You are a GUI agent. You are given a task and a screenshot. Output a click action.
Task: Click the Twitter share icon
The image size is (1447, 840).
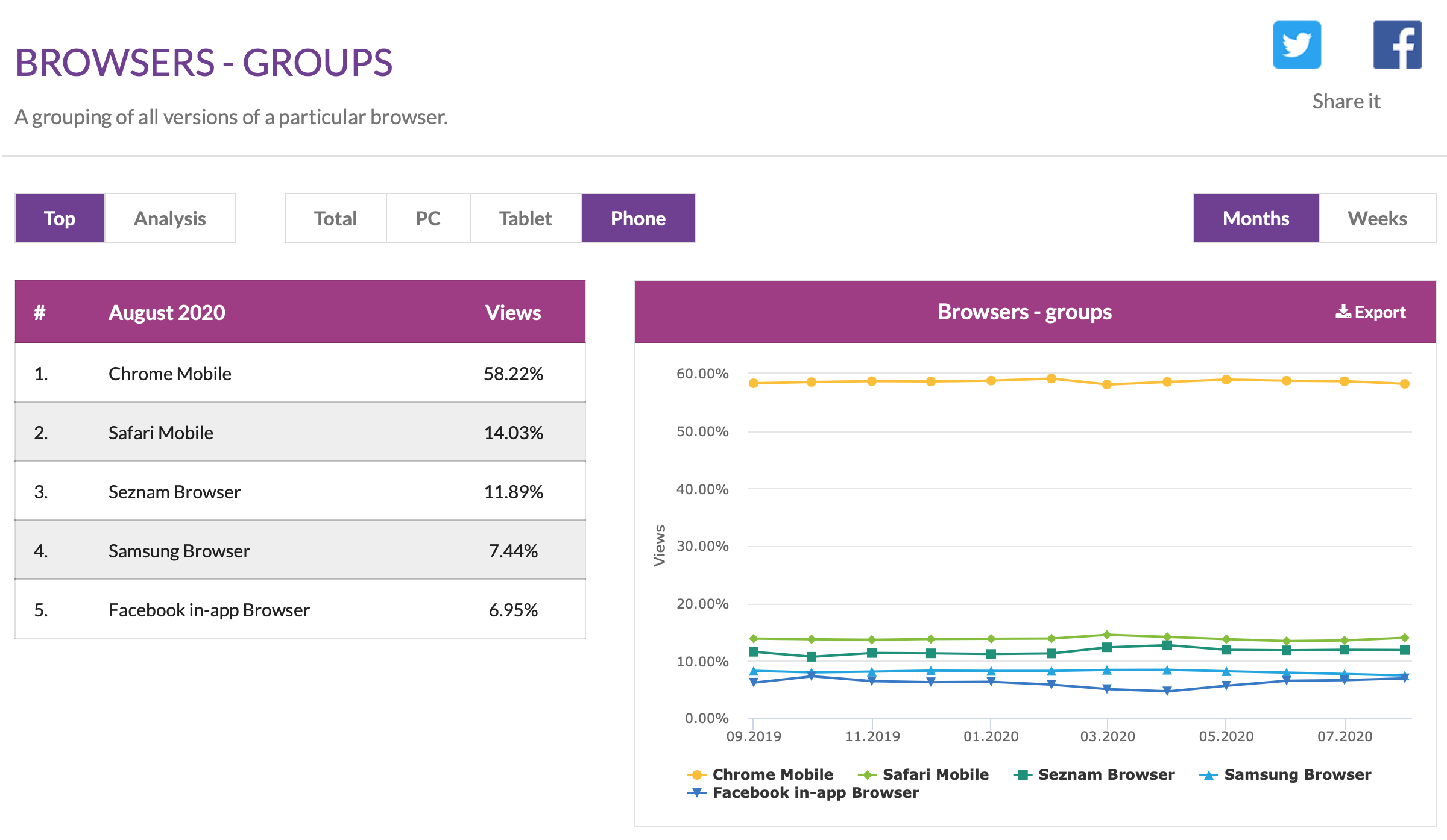pyautogui.click(x=1296, y=45)
